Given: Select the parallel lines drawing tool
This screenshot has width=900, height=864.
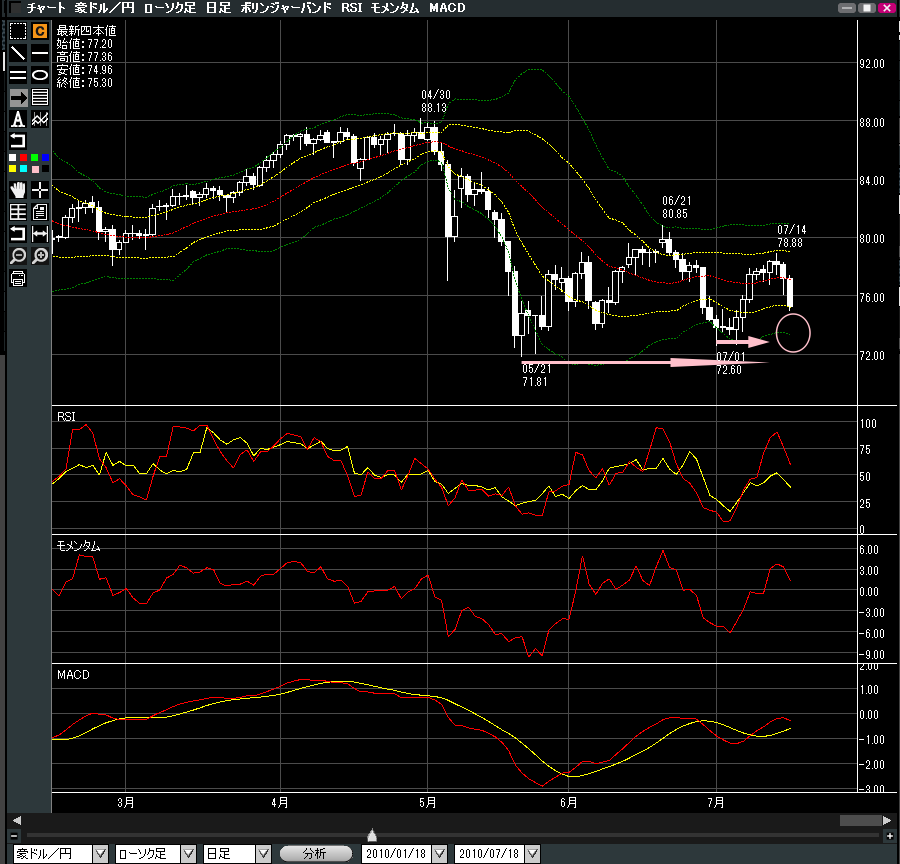Looking at the screenshot, I should tap(18, 75).
